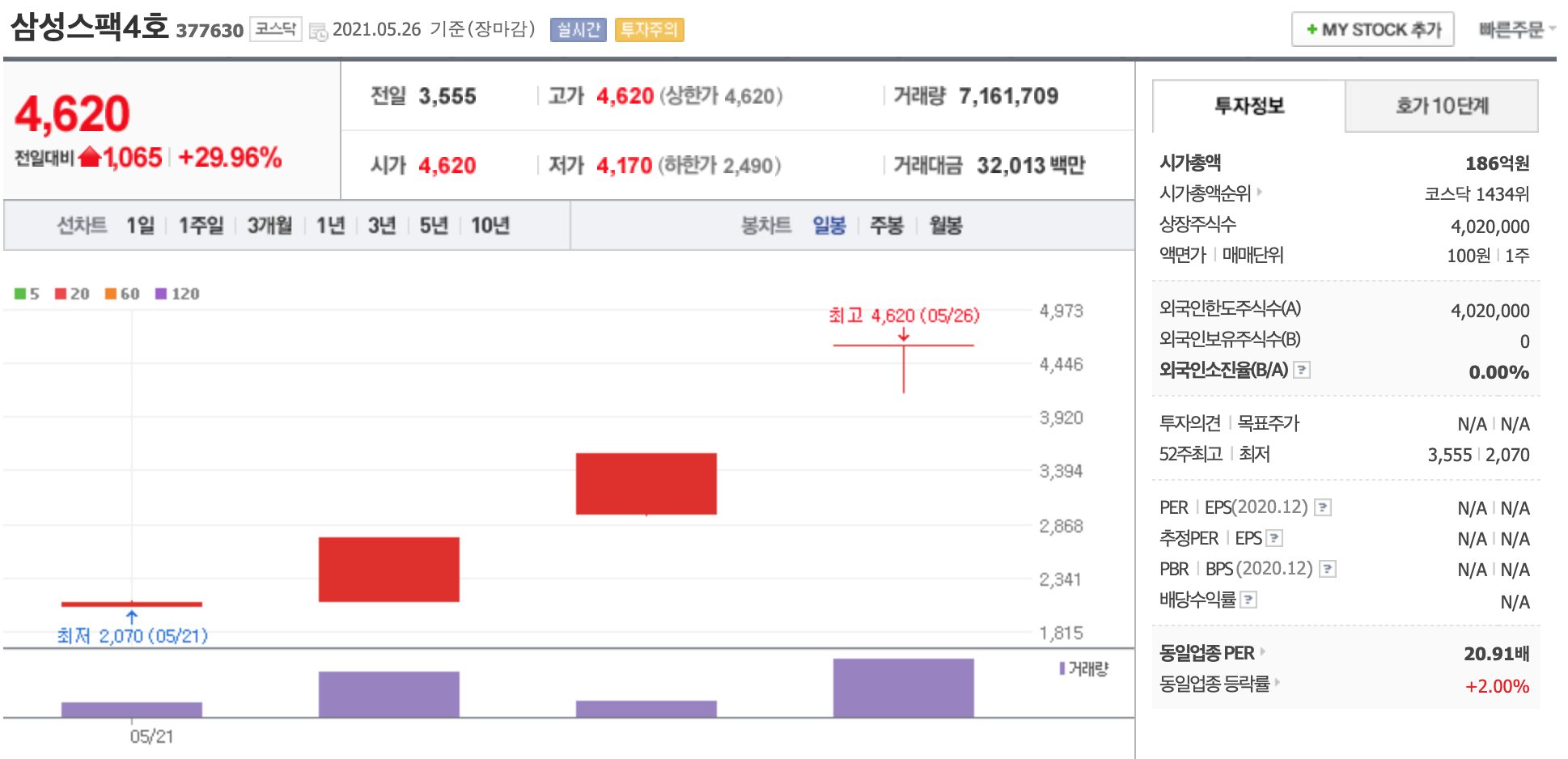This screenshot has height=759, width=1568.
Task: Click the 거래량 value 7,161,709
Action: click(1008, 96)
